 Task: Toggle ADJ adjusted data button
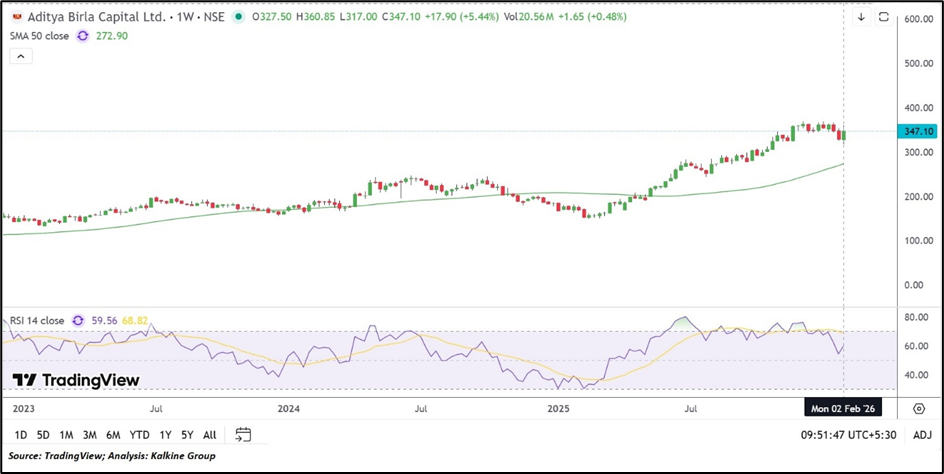pos(922,434)
